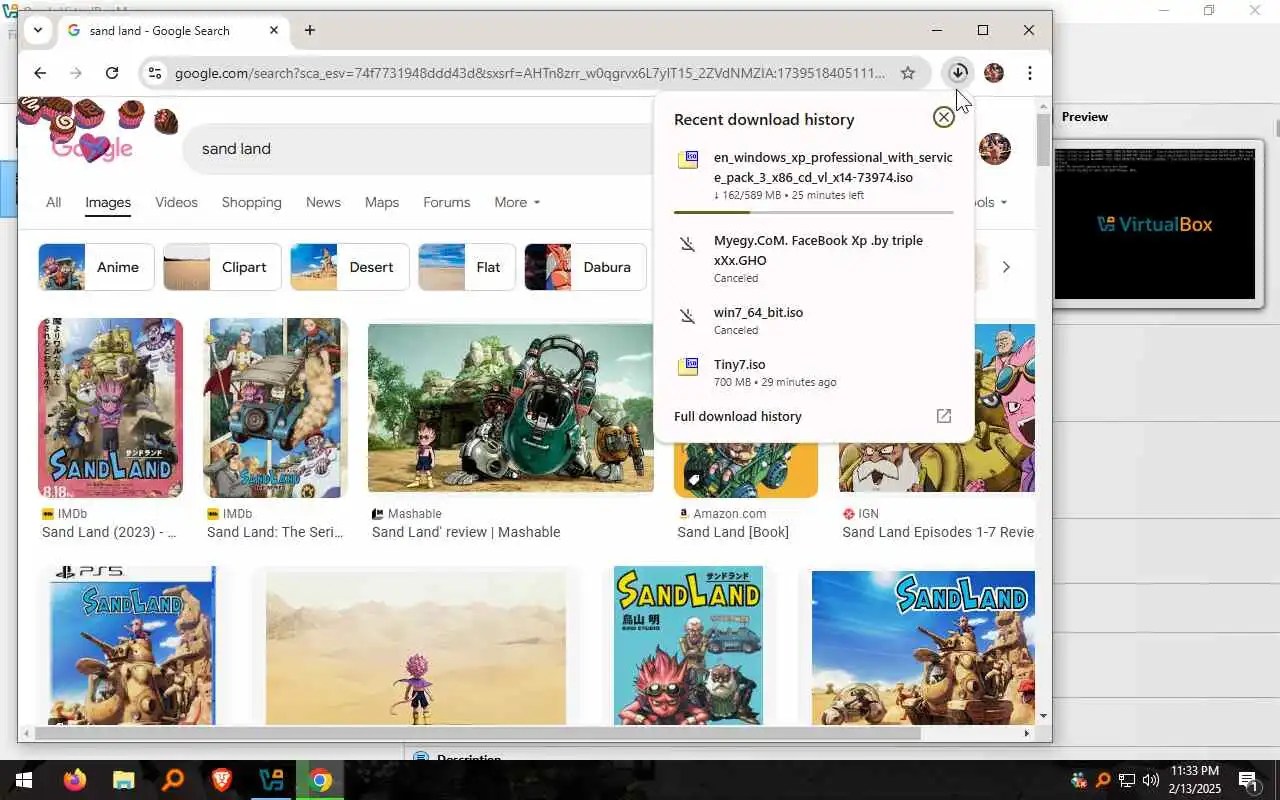1280x800 pixels.
Task: Switch to Maps tab
Action: click(382, 202)
